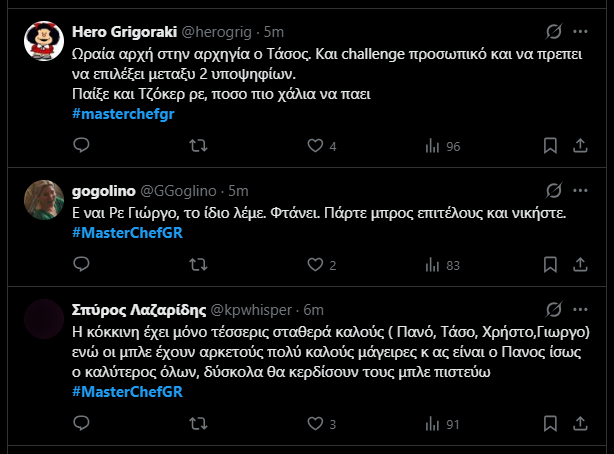Like the gogolino tweet
The image size is (614, 454).
[316, 265]
